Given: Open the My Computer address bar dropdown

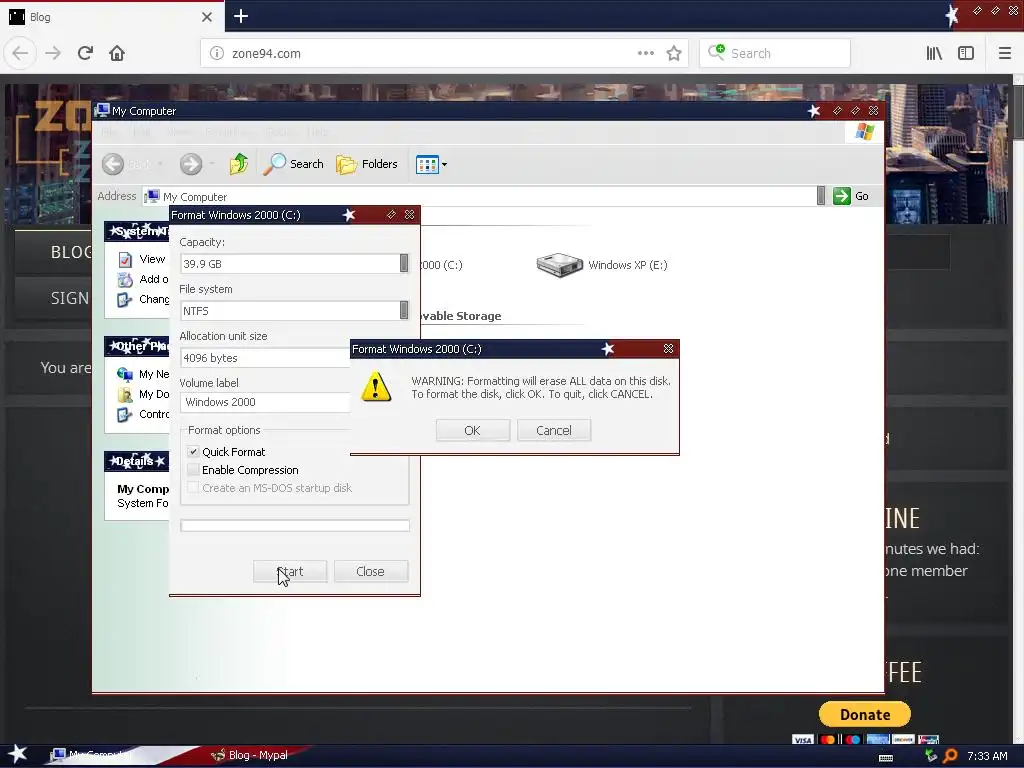Looking at the screenshot, I should [x=821, y=196].
